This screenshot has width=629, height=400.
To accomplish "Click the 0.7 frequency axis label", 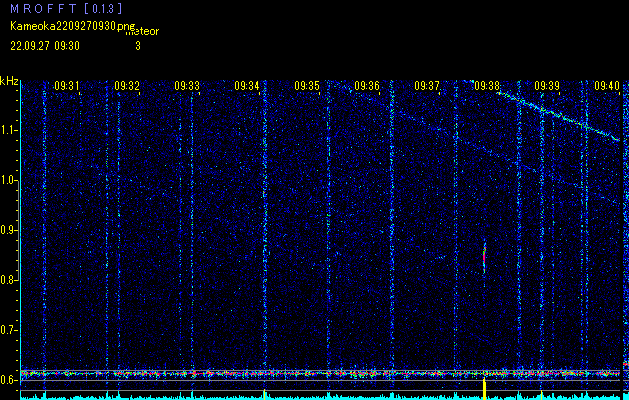I will point(8,330).
